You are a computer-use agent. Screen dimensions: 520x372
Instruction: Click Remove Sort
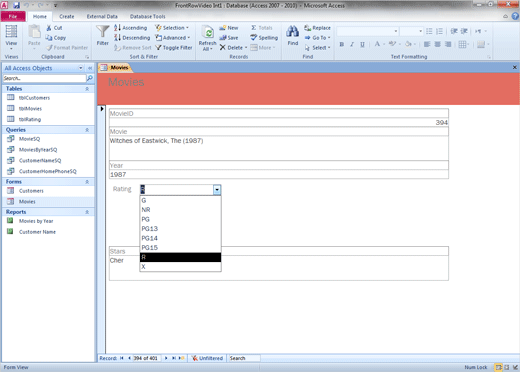133,48
